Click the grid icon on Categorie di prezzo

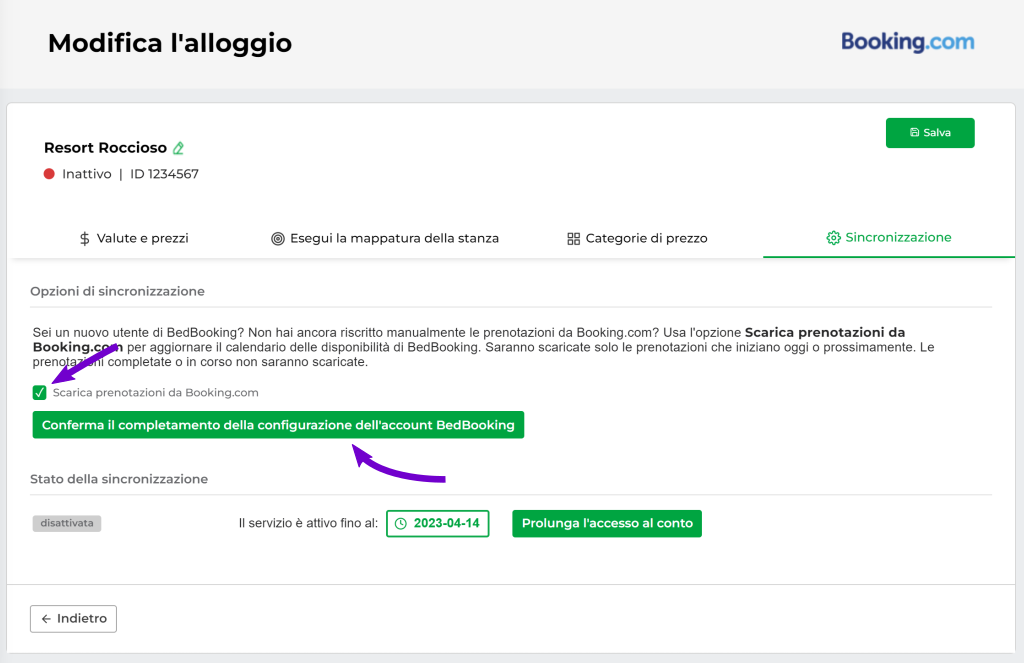coord(573,238)
